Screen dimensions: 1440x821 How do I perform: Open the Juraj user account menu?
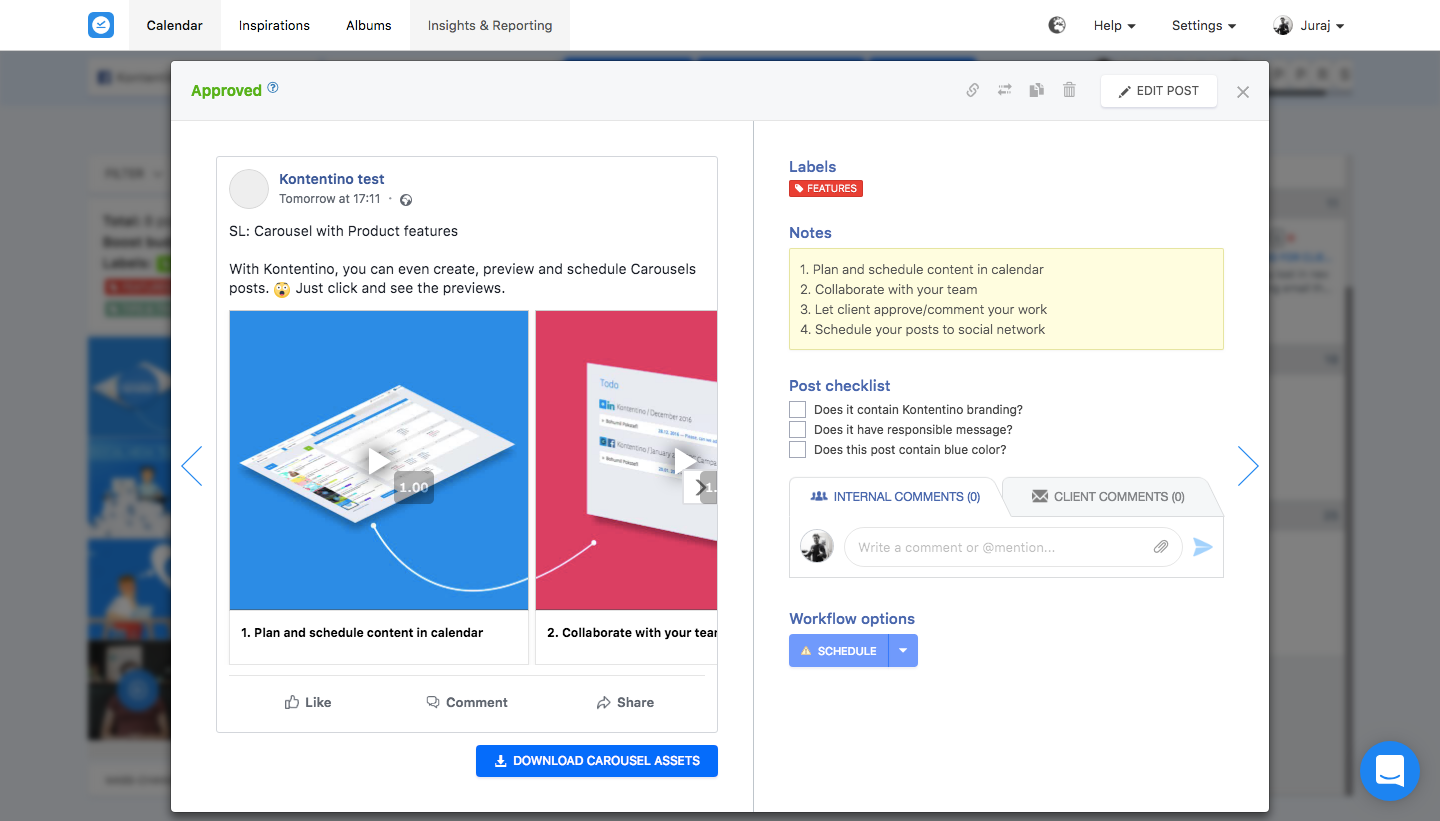(x=1308, y=26)
